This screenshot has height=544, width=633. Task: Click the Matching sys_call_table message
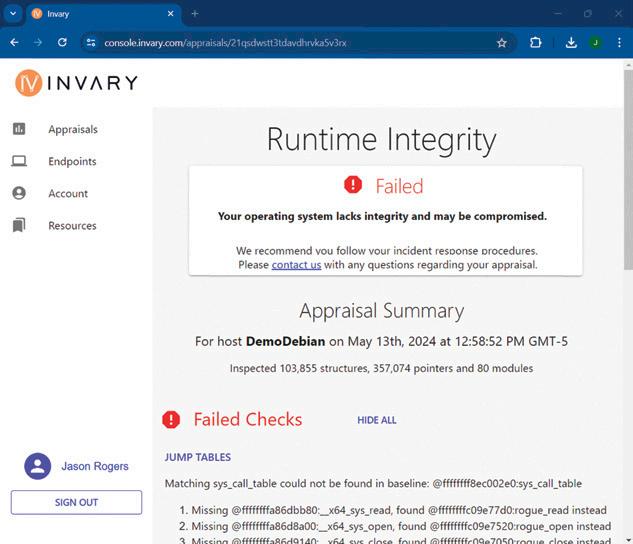(x=373, y=483)
